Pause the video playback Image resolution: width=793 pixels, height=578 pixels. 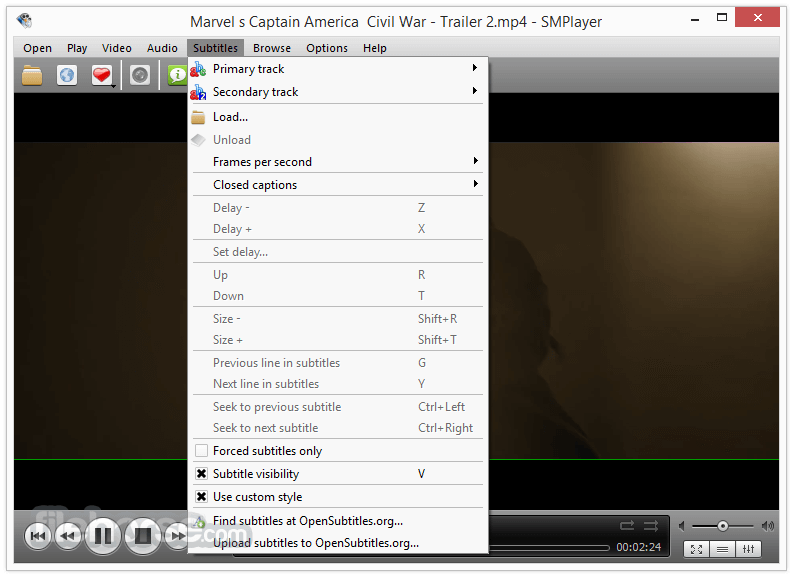coord(103,536)
